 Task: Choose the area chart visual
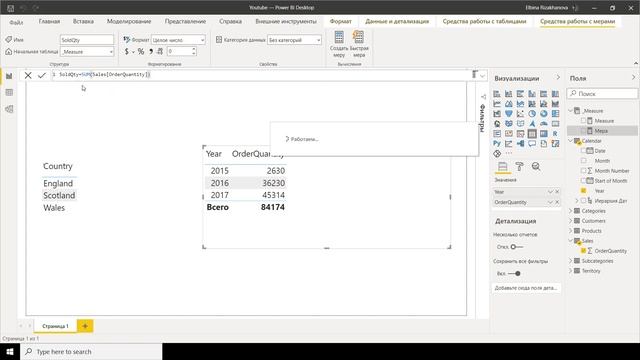click(x=509, y=104)
